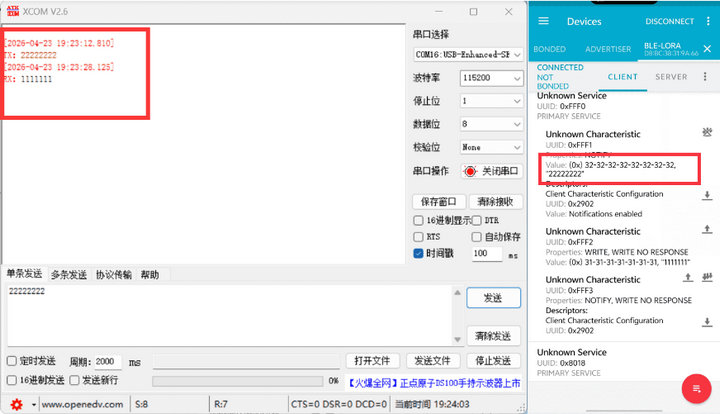This screenshot has width=720, height=414.
Task: Toggle notifications icon for characteristic 0xFFF1
Action: click(x=707, y=132)
